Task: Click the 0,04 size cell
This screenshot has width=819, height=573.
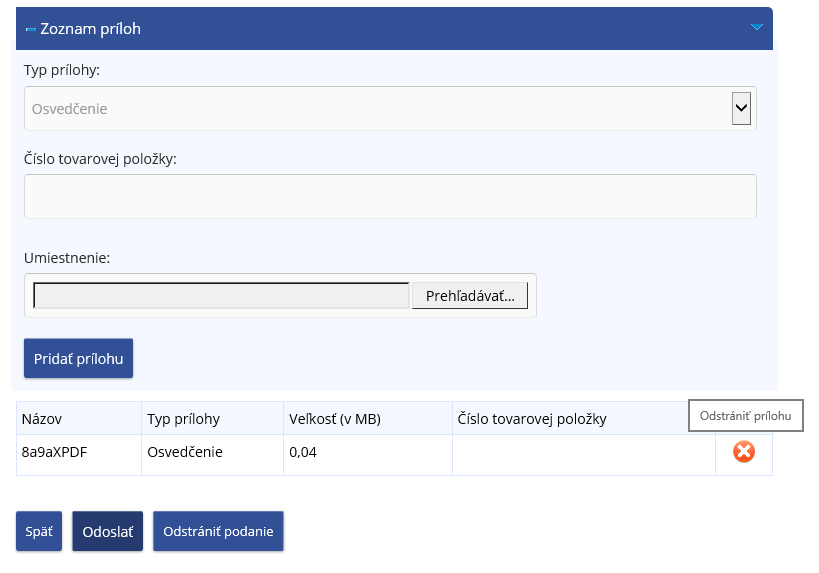Action: tap(303, 452)
